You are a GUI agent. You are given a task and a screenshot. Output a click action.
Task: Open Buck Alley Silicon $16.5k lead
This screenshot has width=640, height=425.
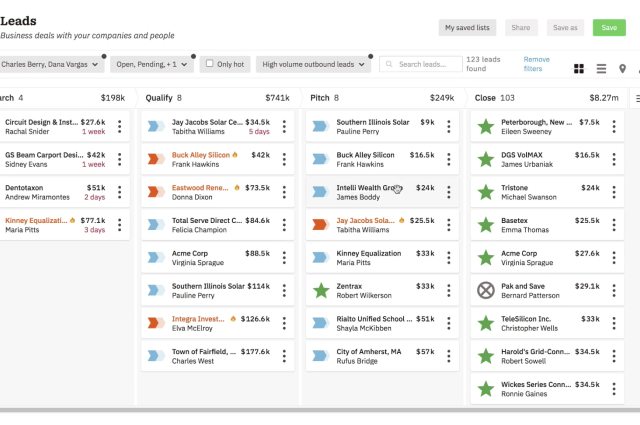pos(382,159)
